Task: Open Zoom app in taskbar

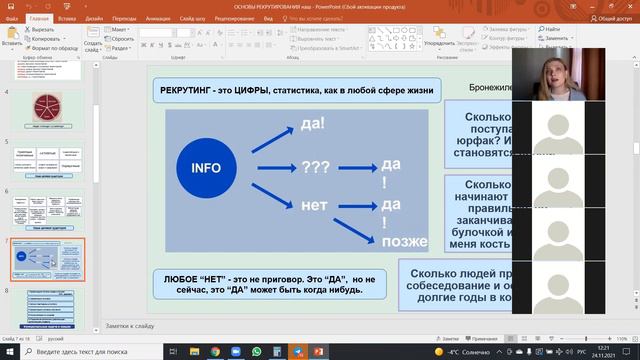Action: pyautogui.click(x=236, y=351)
